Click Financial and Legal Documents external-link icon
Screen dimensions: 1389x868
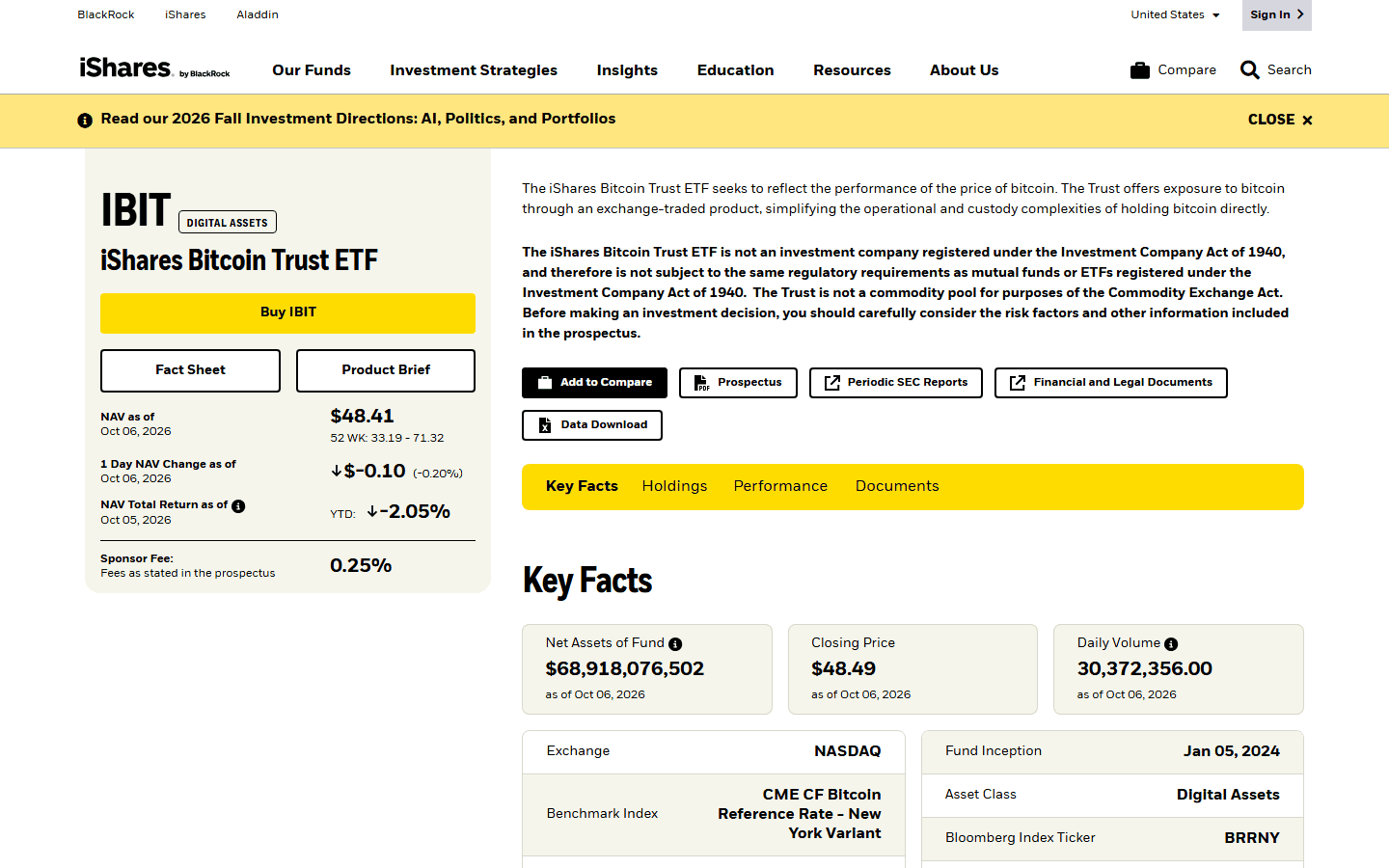point(1018,383)
